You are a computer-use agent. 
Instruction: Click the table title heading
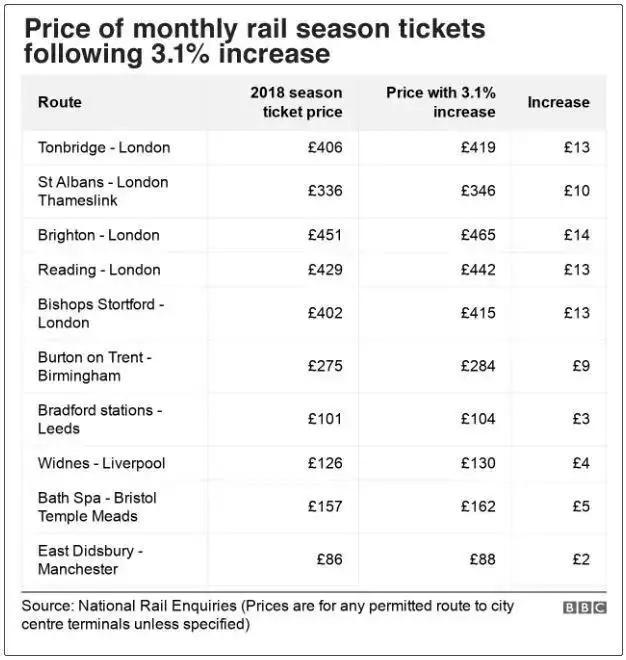[255, 40]
